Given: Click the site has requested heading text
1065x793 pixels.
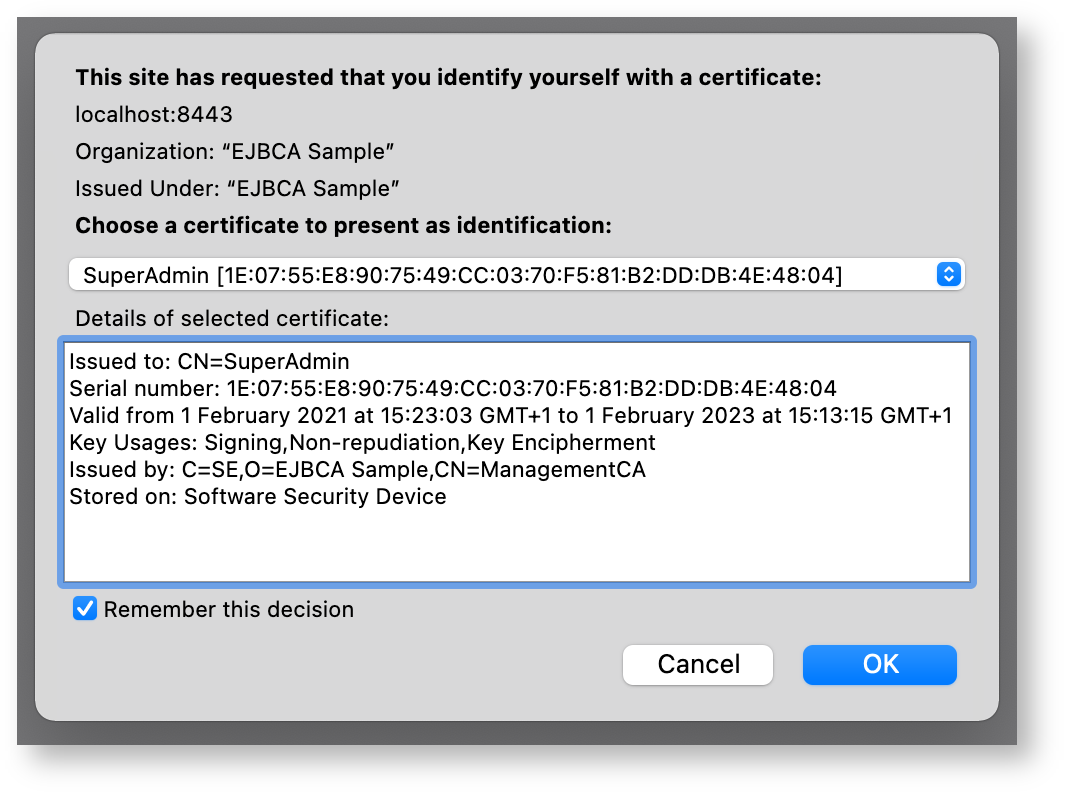Looking at the screenshot, I should tap(448, 77).
